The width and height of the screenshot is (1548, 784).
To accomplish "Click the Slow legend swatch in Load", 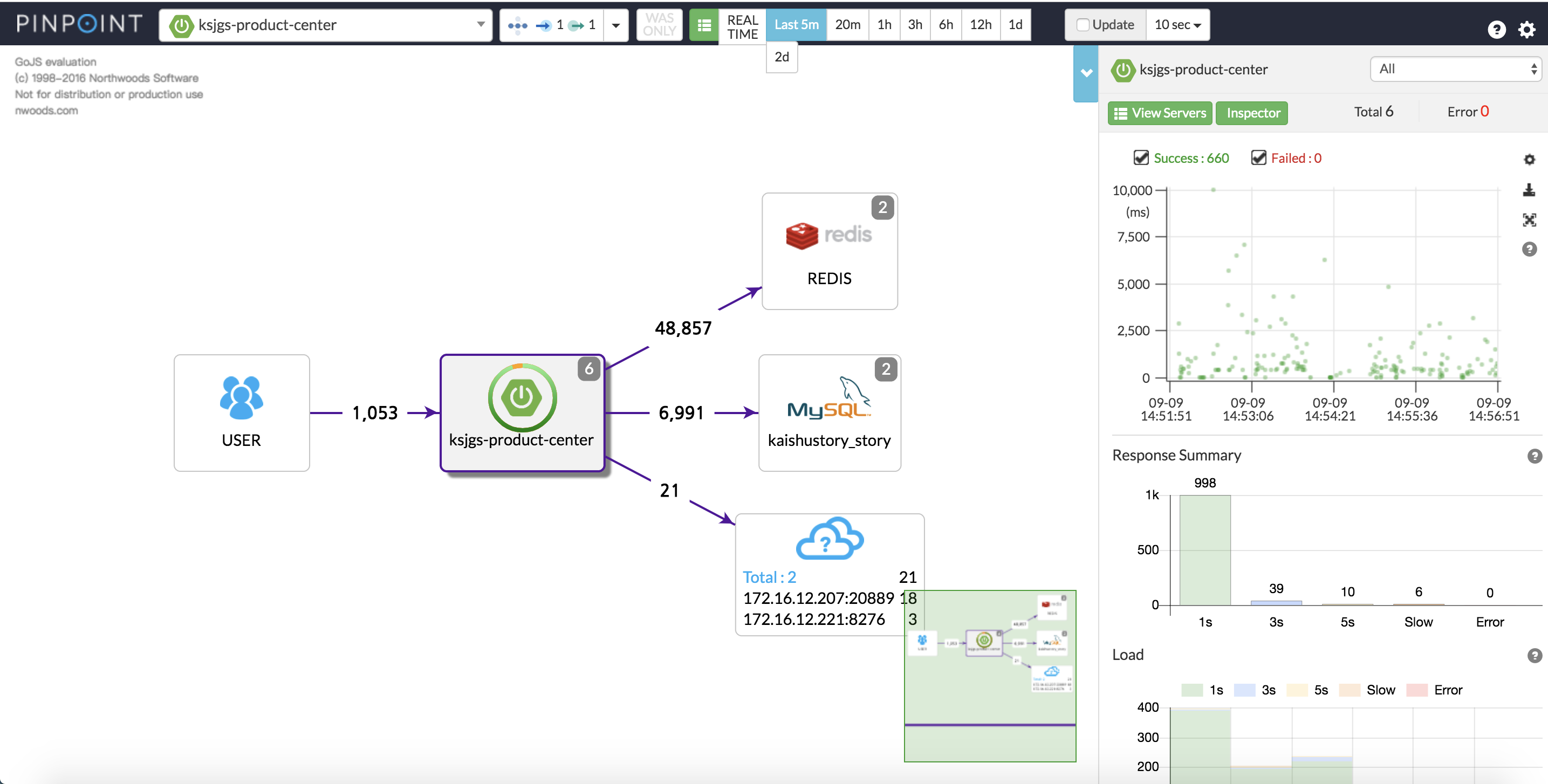I will (x=1350, y=690).
